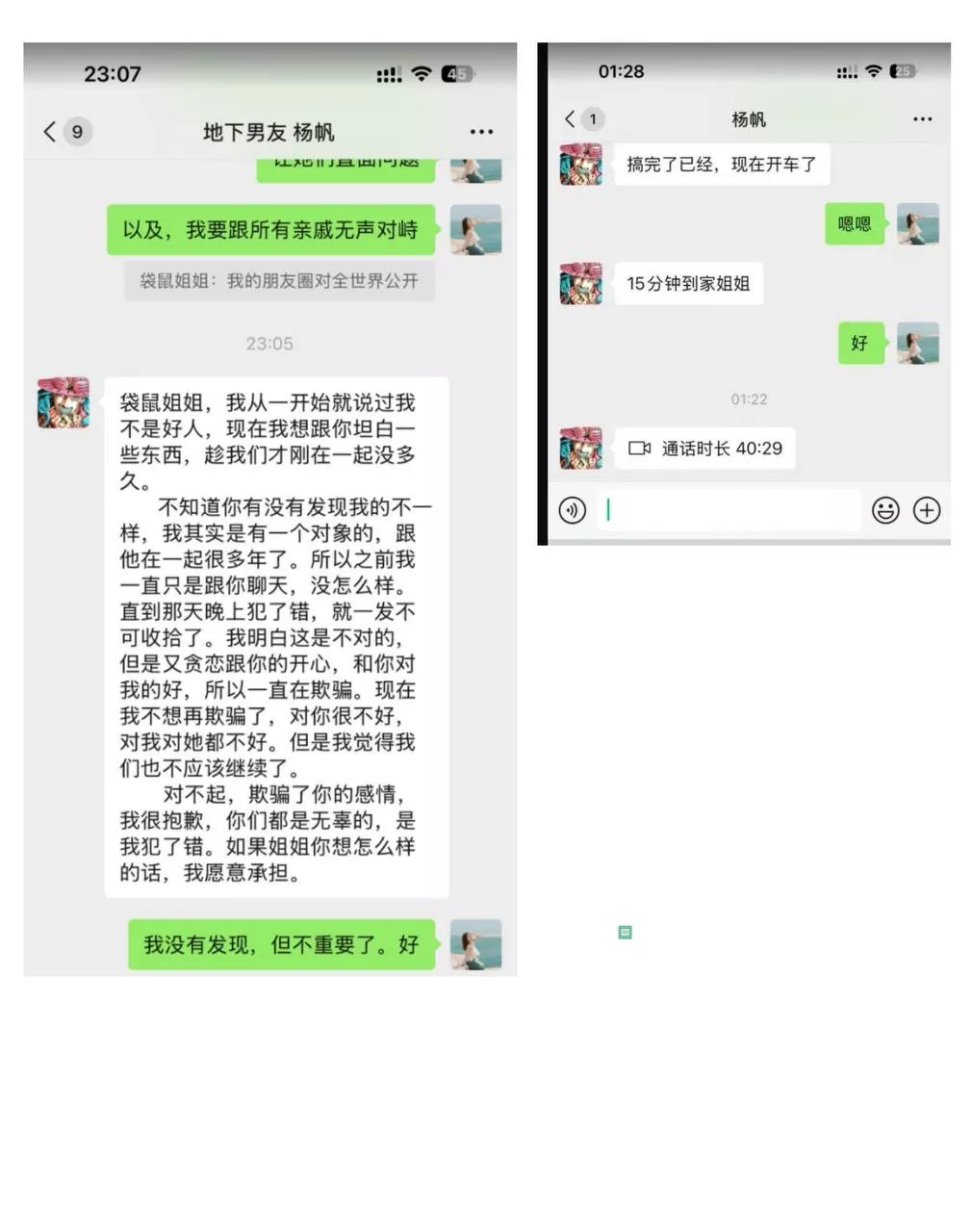This screenshot has height=1232, width=972.
Task: Select 以及，我要跟所有亲戚无声对峙 bubble
Action: coord(272,230)
